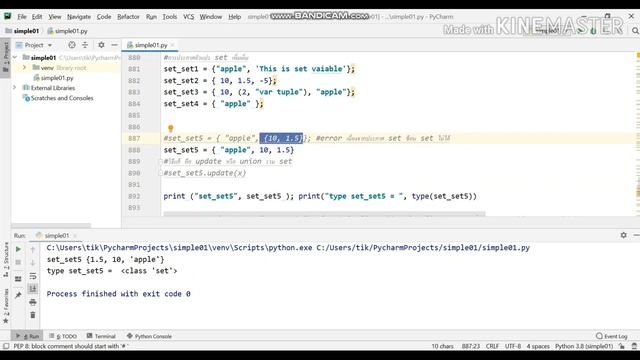Viewport: 640px width, 360px height.
Task: Click the locate file target icon in Project panel
Action: coord(72,45)
